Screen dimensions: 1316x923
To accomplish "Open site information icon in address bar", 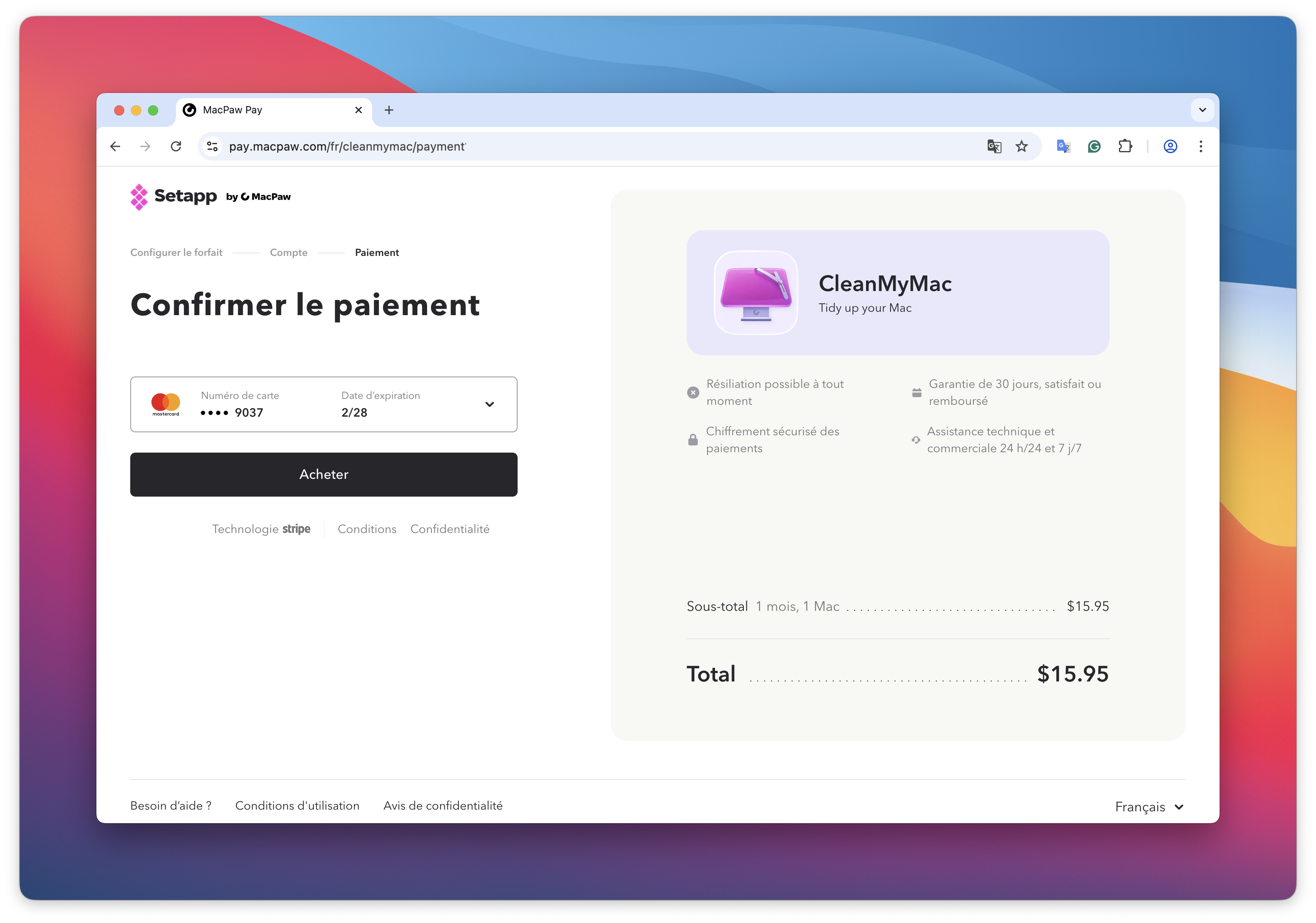I will (212, 146).
